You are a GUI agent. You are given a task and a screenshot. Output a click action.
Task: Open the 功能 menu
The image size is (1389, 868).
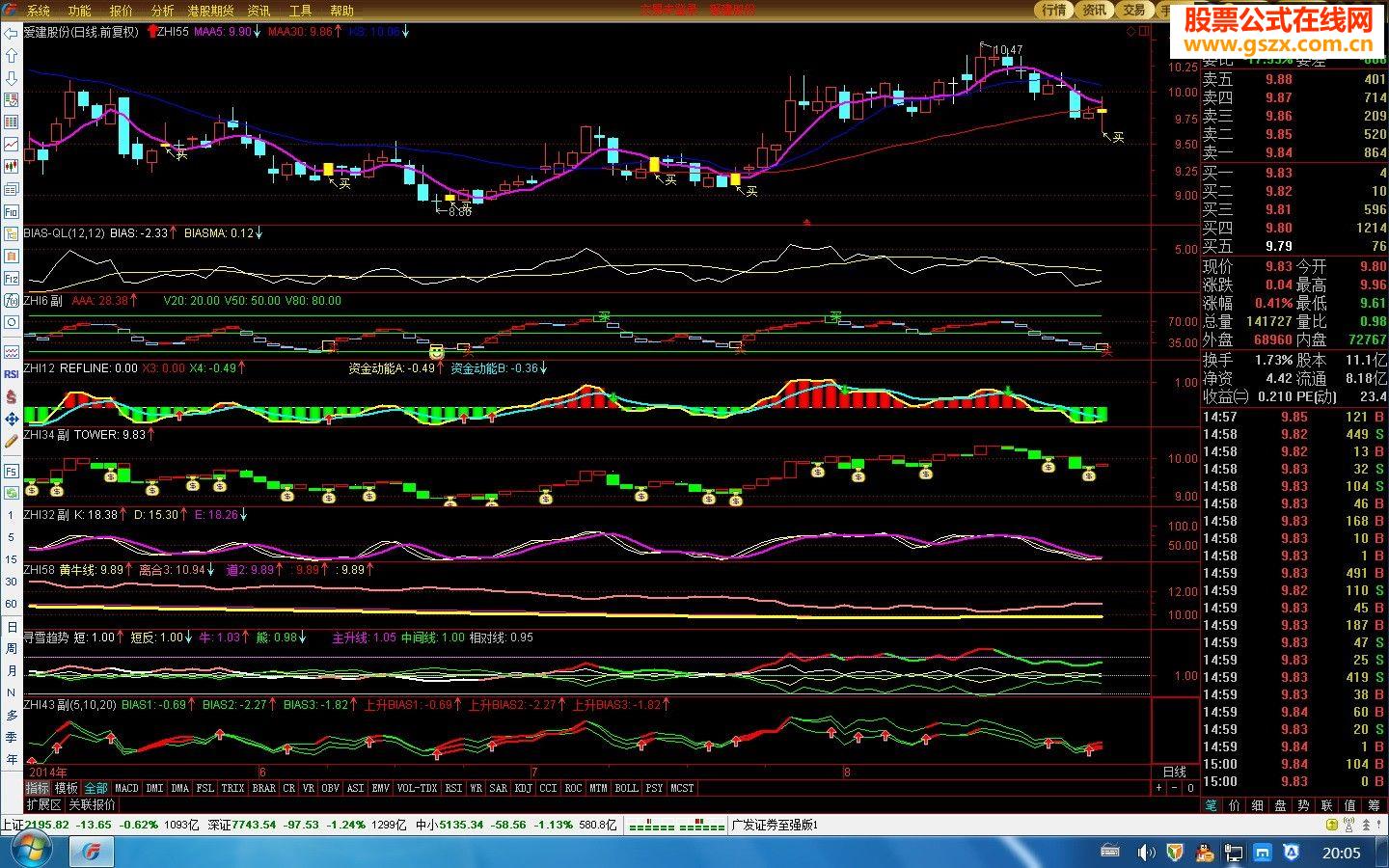80,11
